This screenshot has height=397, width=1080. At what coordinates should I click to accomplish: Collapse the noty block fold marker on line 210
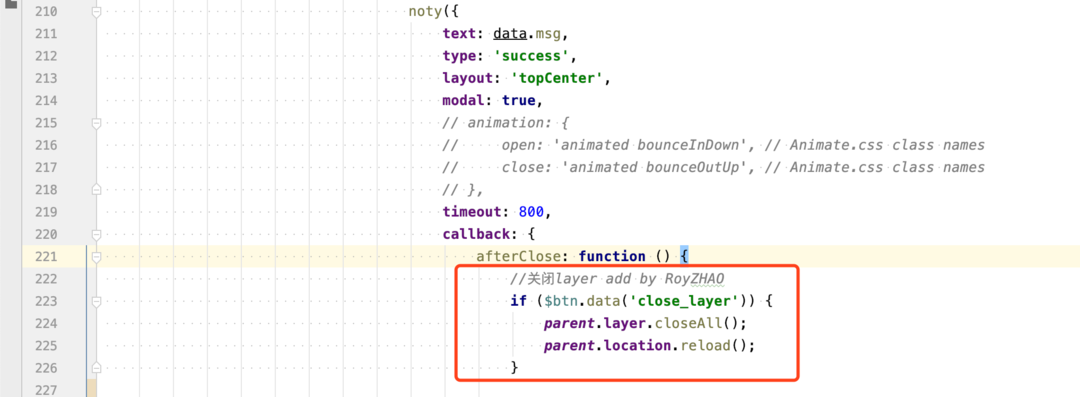(96, 12)
